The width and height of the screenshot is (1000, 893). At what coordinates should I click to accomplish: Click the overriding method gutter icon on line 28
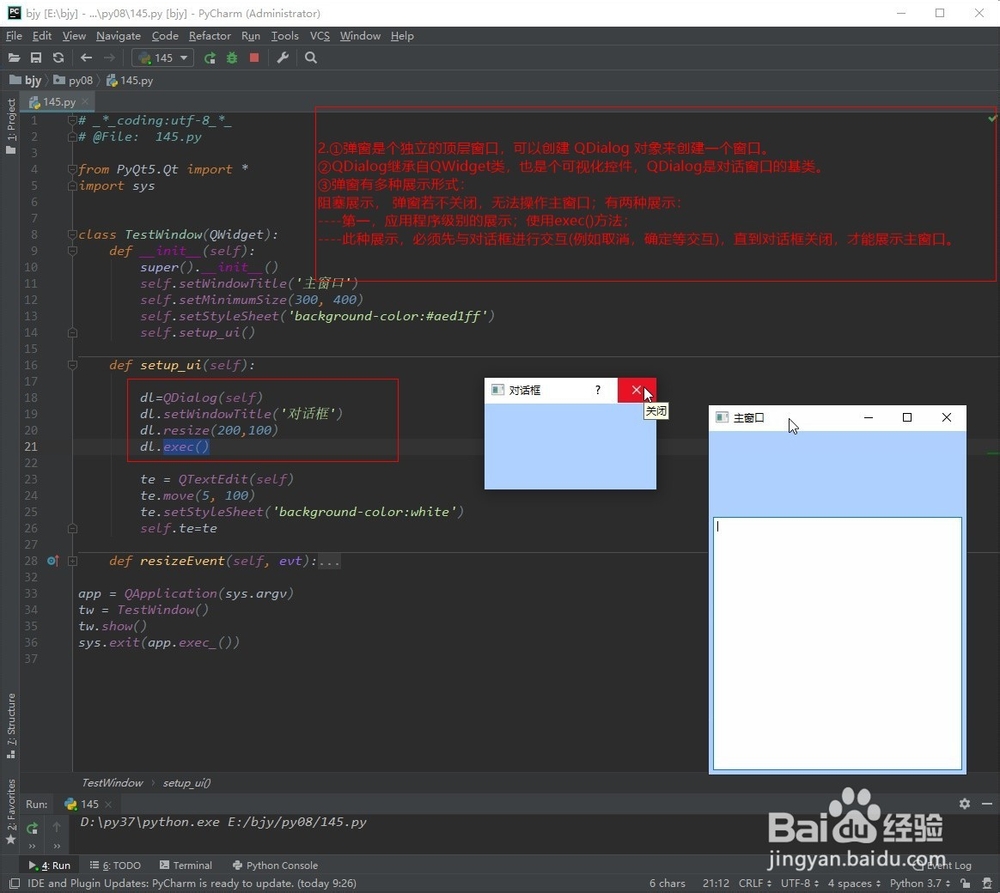click(53, 561)
